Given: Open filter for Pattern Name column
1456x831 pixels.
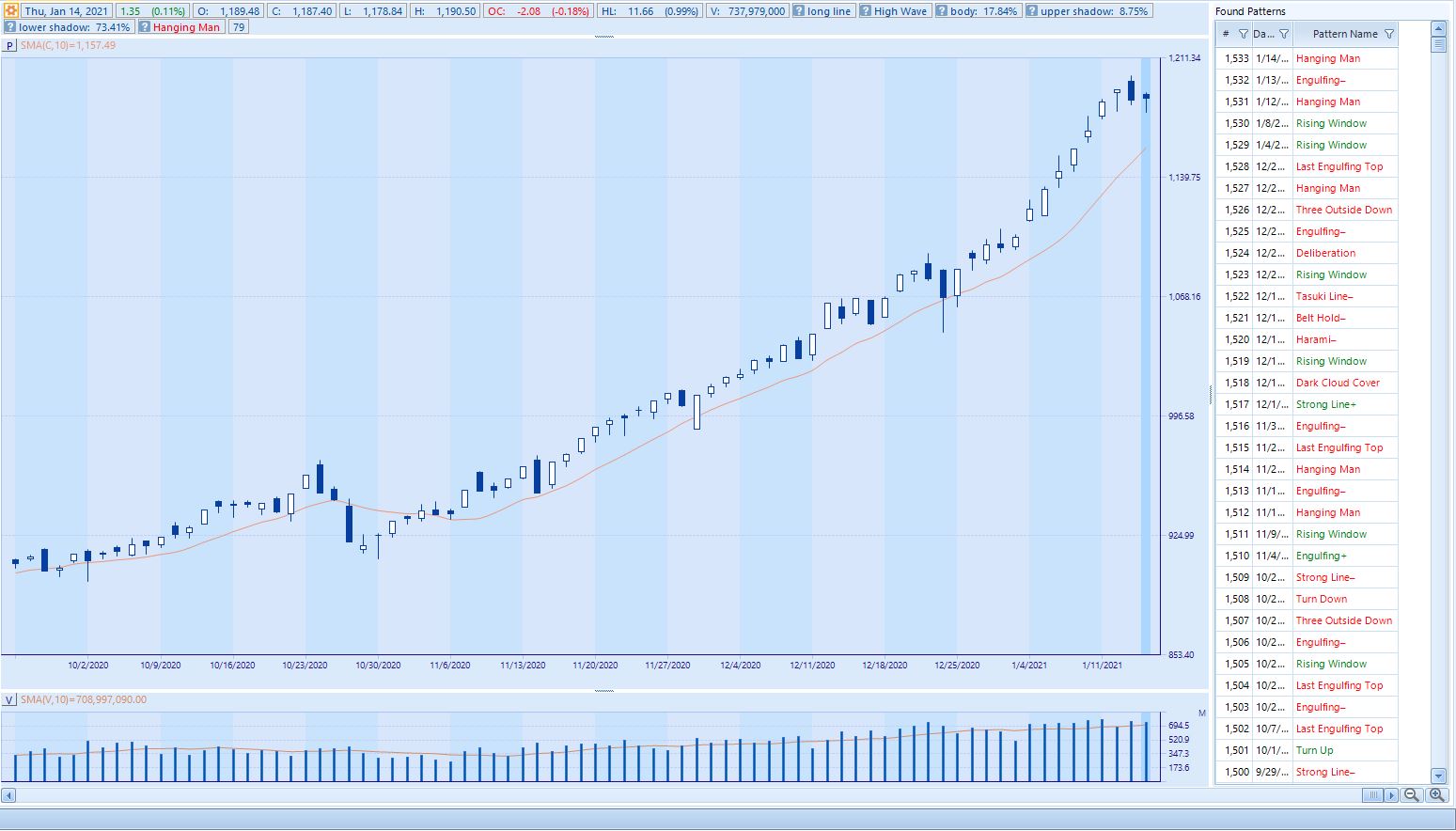Looking at the screenshot, I should point(1389,34).
